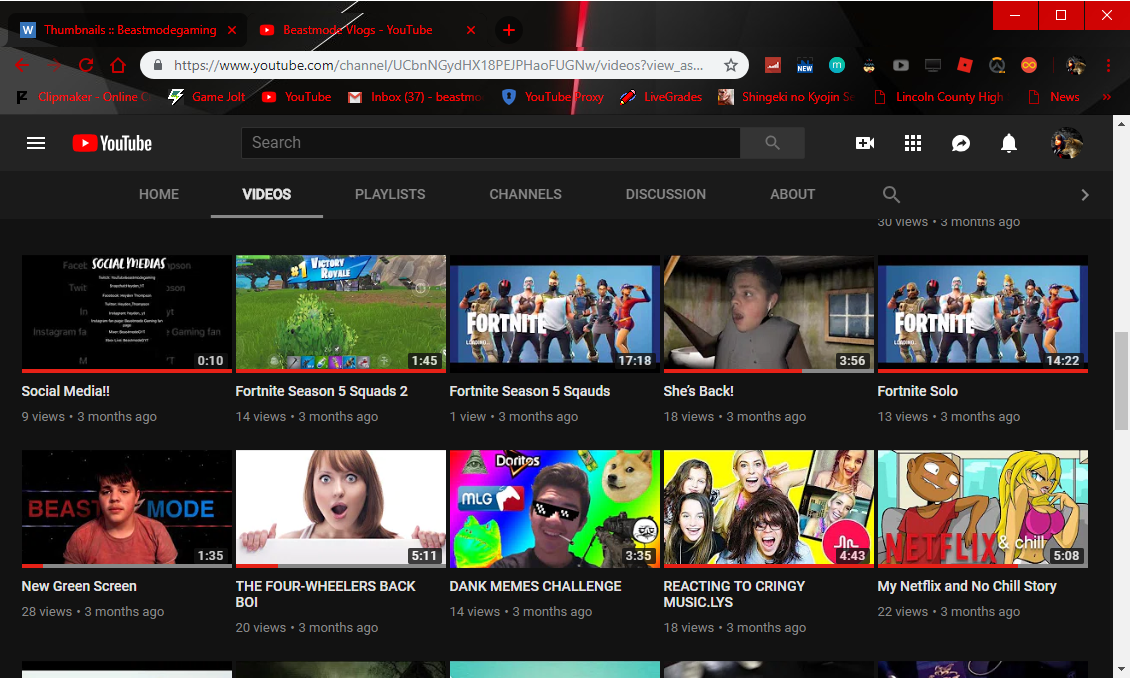1130x678 pixels.
Task: Click the red chart extension icon
Action: [x=773, y=66]
